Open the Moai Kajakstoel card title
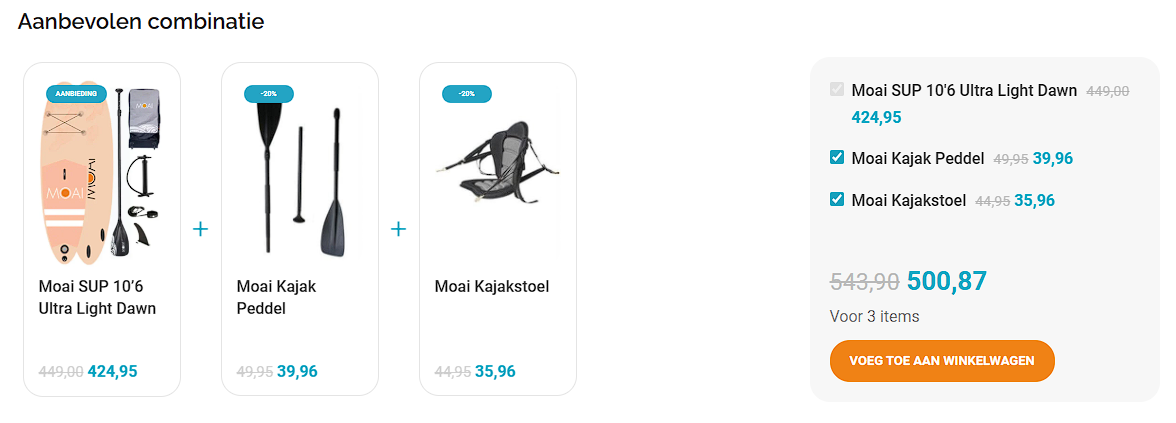This screenshot has width=1176, height=423. [x=492, y=287]
